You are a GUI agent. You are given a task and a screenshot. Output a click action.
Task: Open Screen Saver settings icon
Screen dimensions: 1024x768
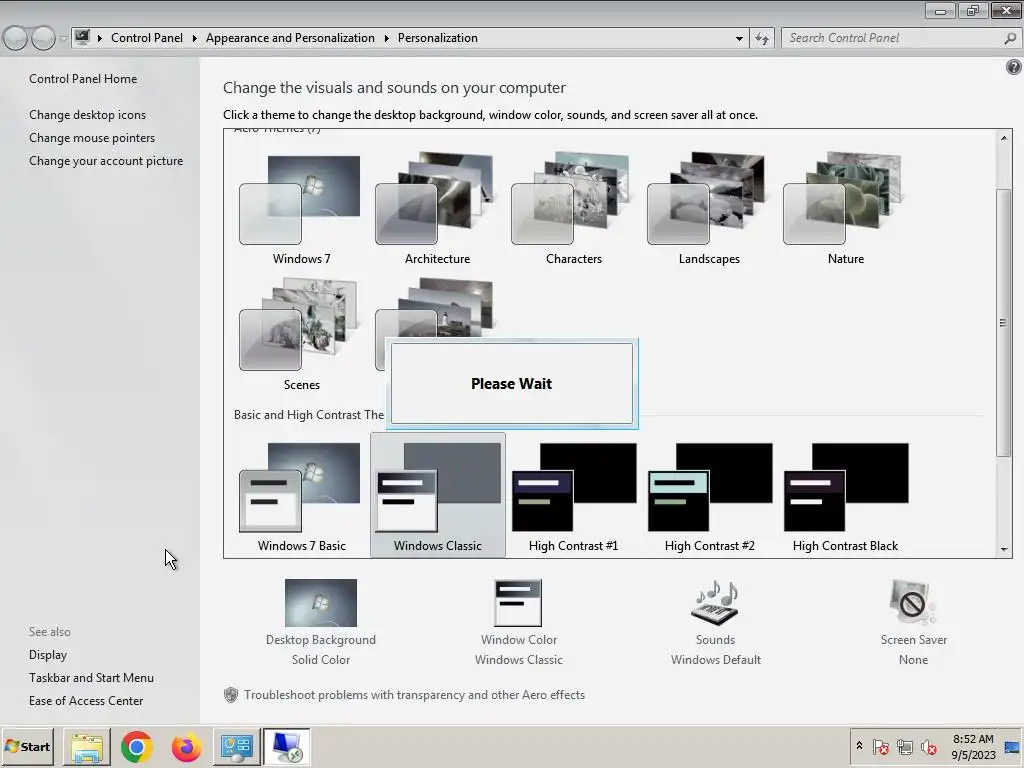[913, 603]
